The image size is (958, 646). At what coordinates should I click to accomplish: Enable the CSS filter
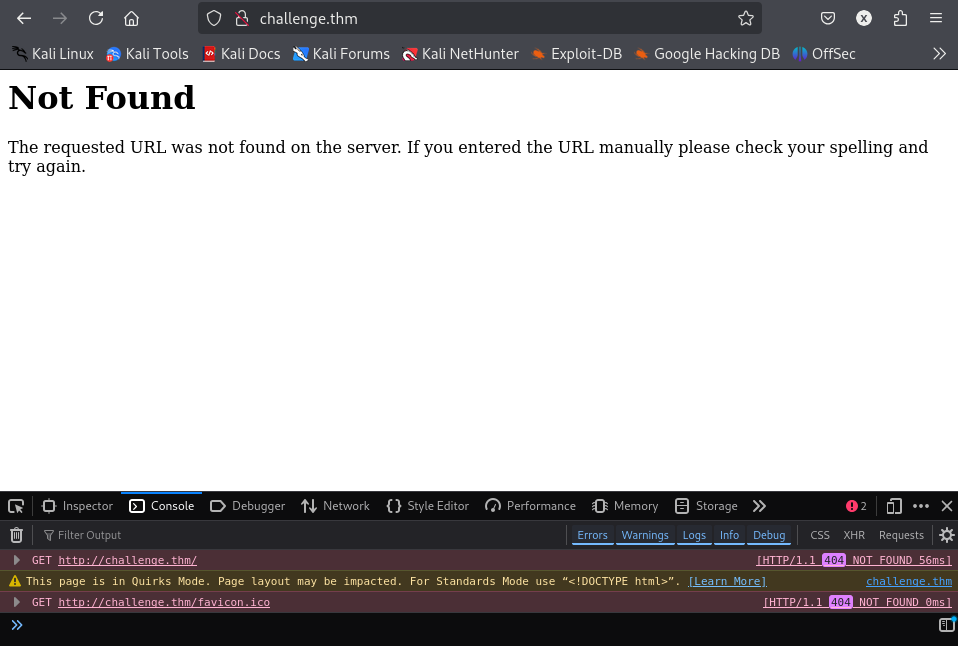point(820,535)
